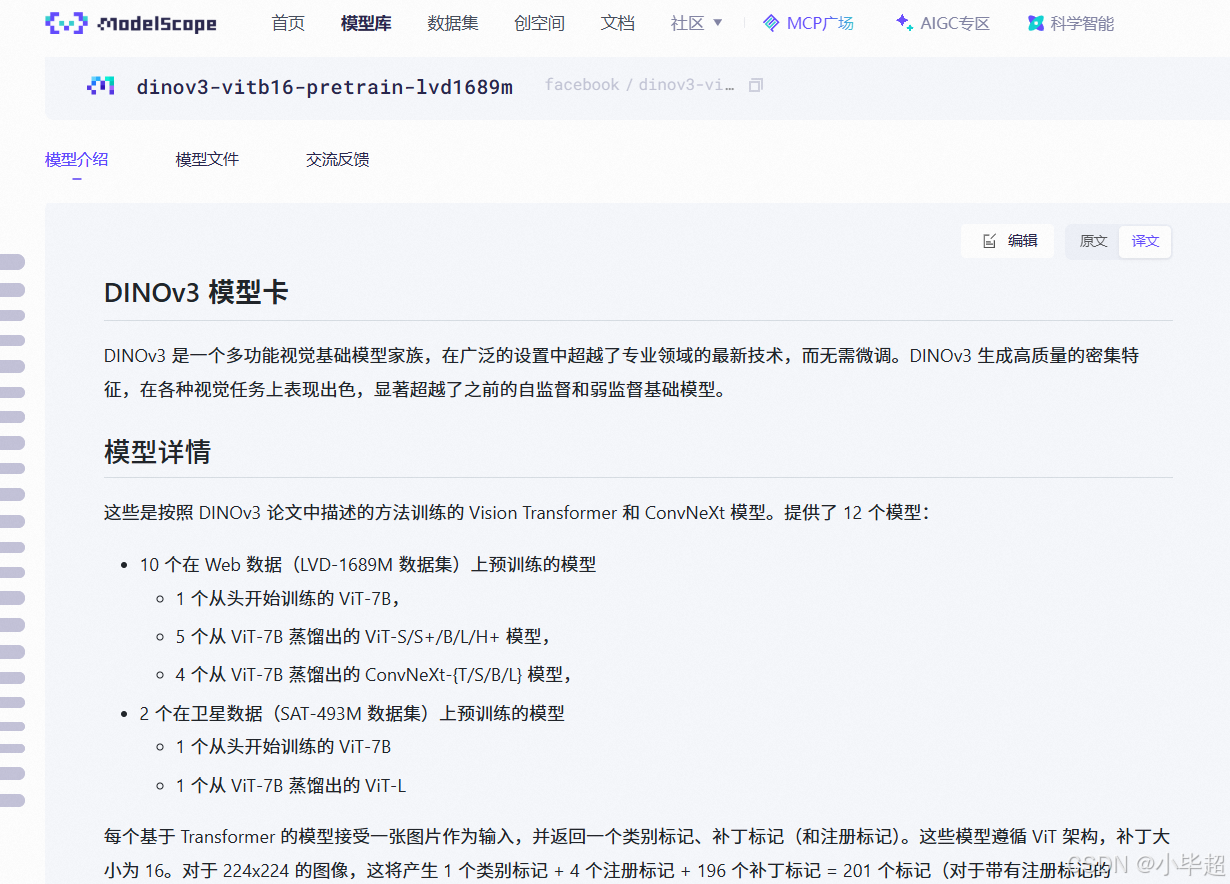
Task: Select the 模型介绍 tab
Action: pyautogui.click(x=76, y=159)
